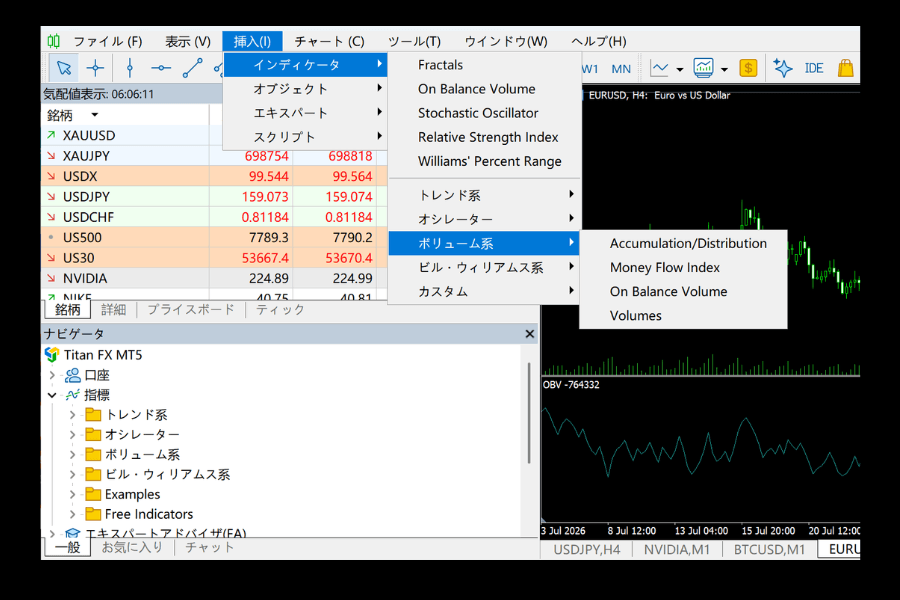Click the Free Indicators folder icon

[x=93, y=514]
